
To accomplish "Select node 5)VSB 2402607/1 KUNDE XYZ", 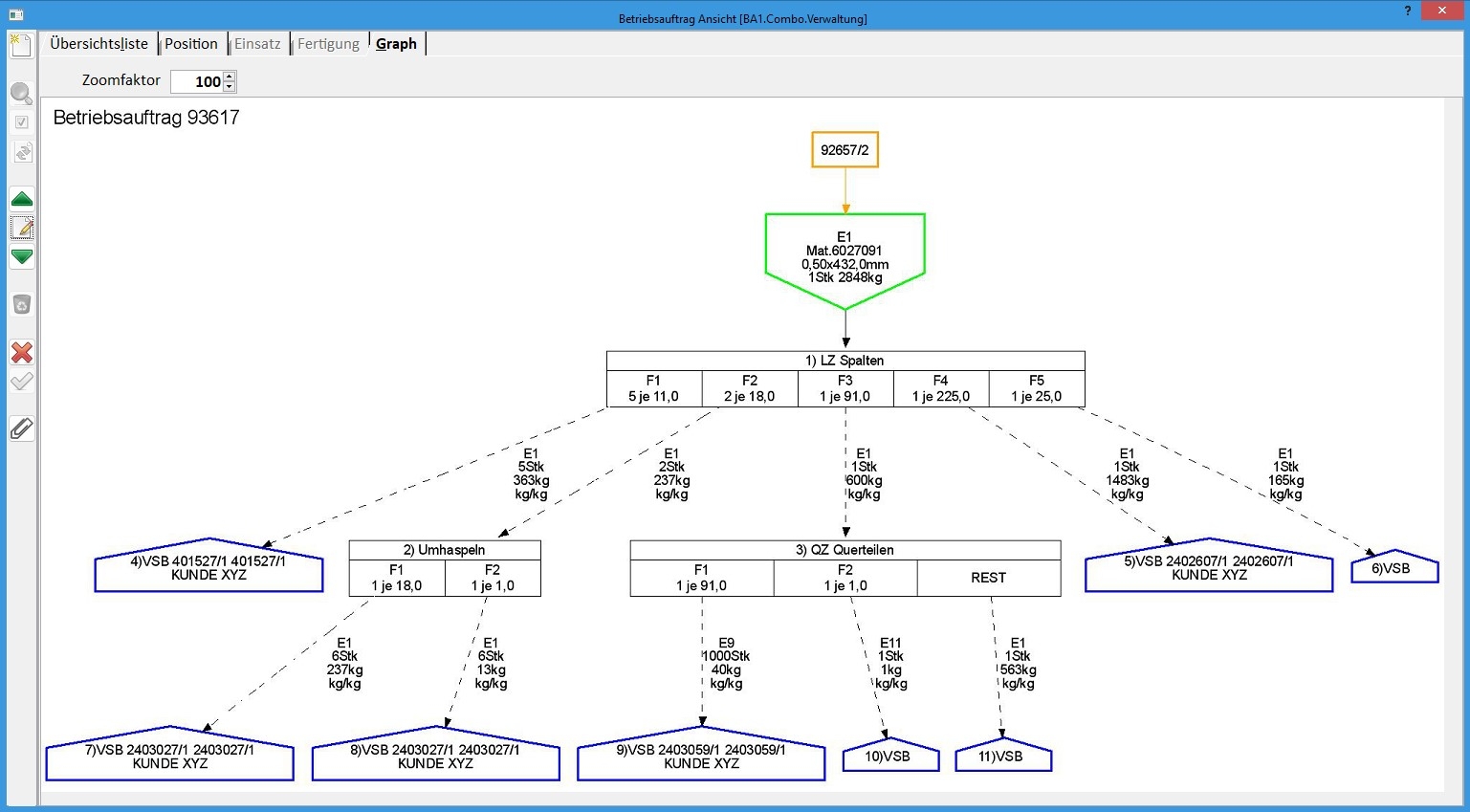I will click(1209, 567).
